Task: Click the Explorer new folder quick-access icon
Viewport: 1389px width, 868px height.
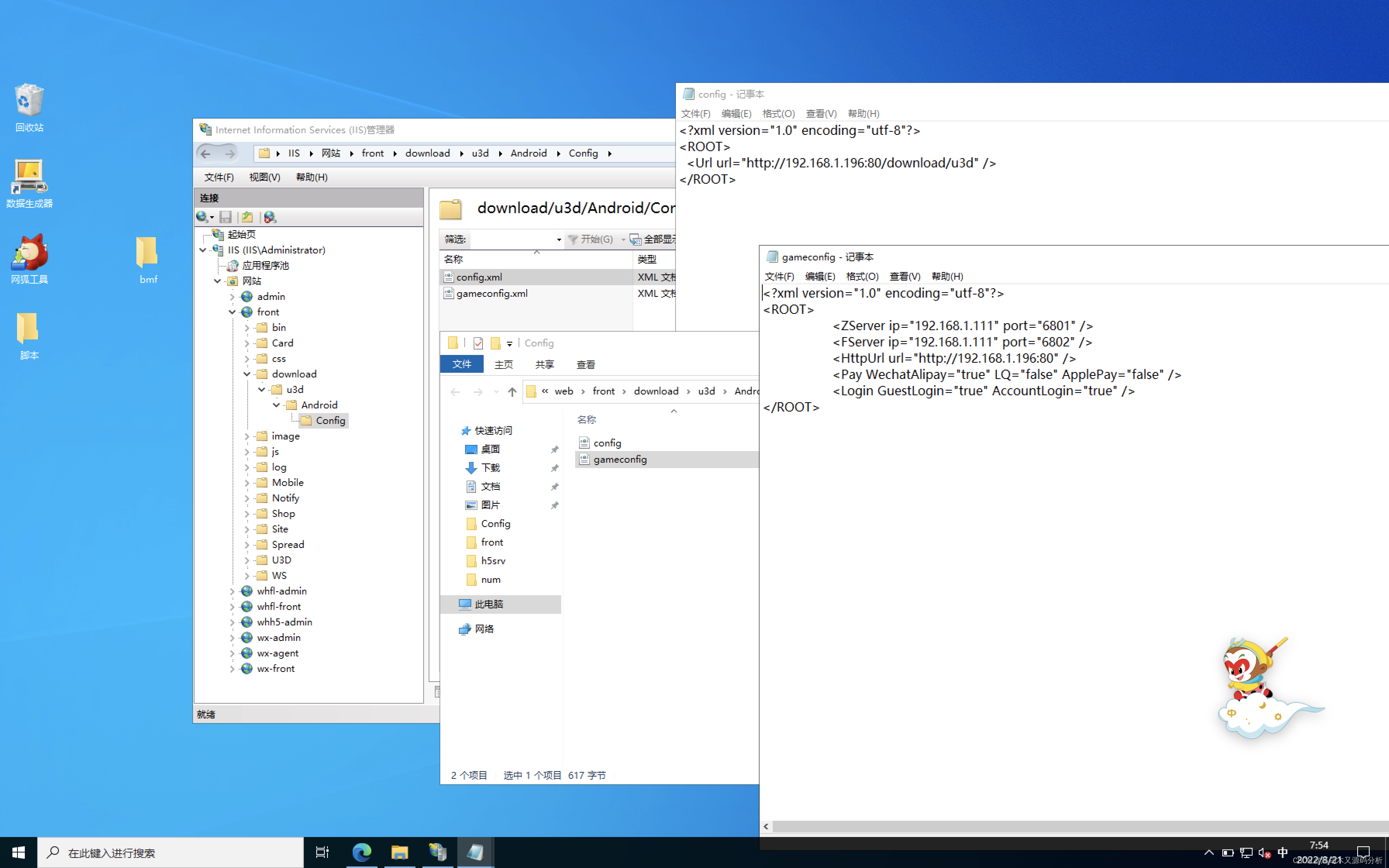Action: [x=495, y=343]
